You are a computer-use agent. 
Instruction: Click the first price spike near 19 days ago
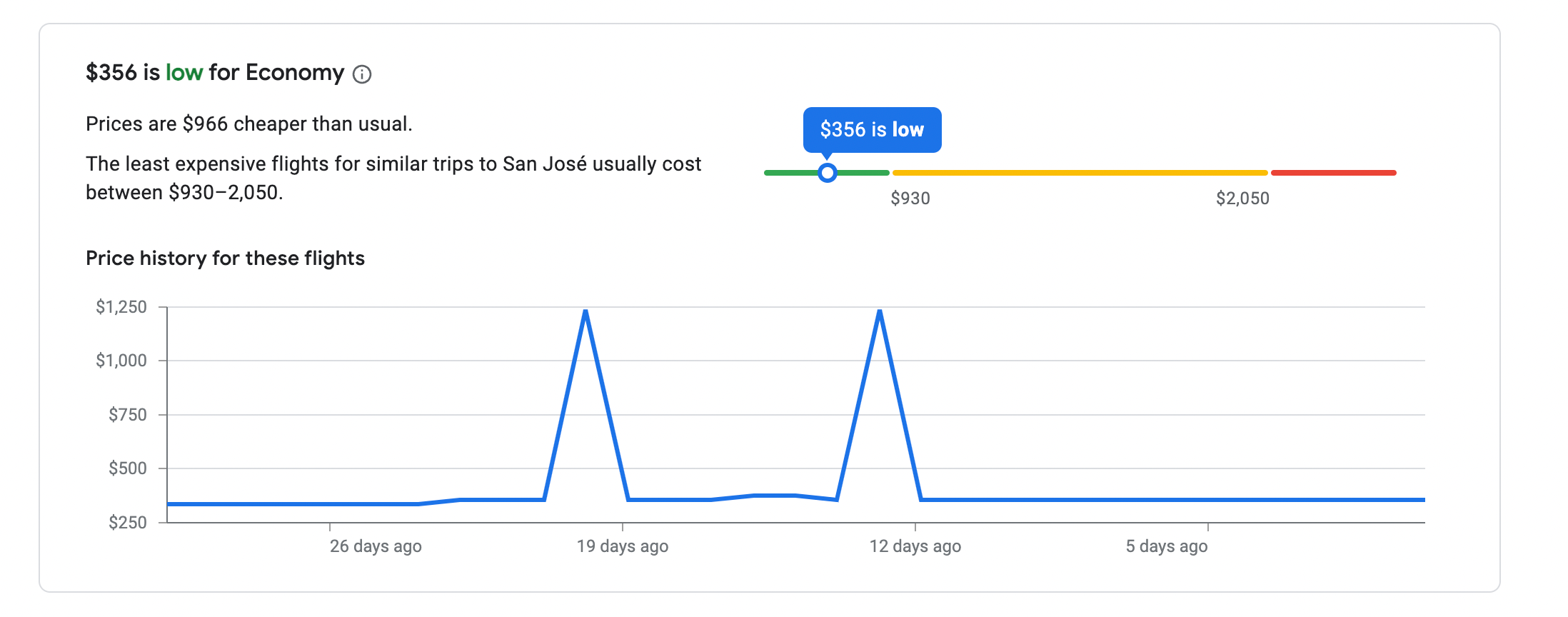pos(586,312)
